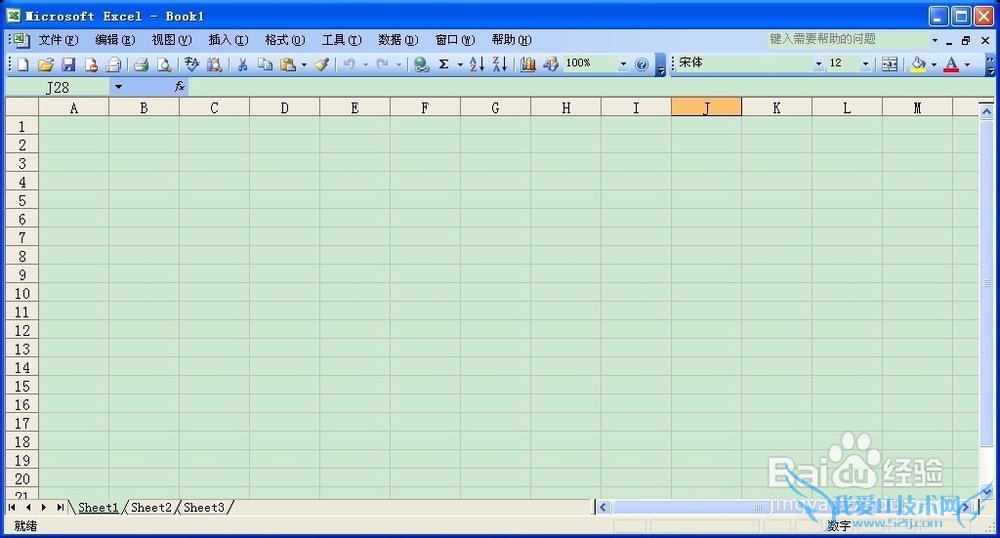Click the vertical scrollbar up arrow
This screenshot has height=538, width=1000.
click(x=986, y=112)
